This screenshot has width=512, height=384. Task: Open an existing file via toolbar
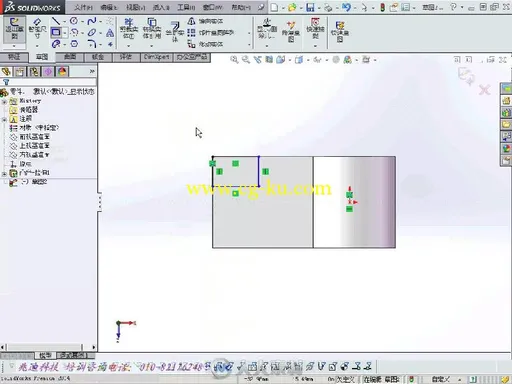(x=292, y=7)
